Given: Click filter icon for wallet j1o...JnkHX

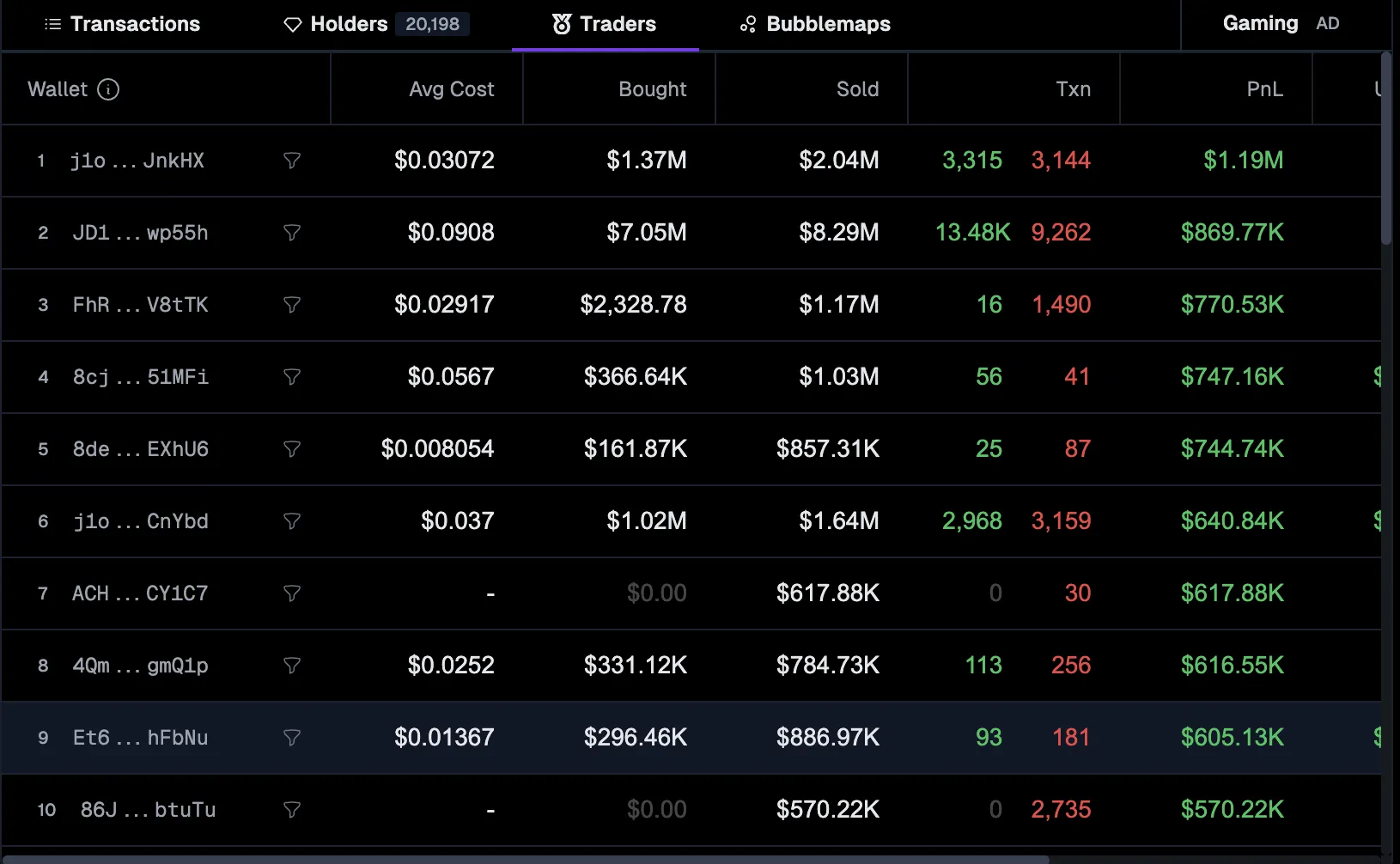Looking at the screenshot, I should [x=292, y=161].
